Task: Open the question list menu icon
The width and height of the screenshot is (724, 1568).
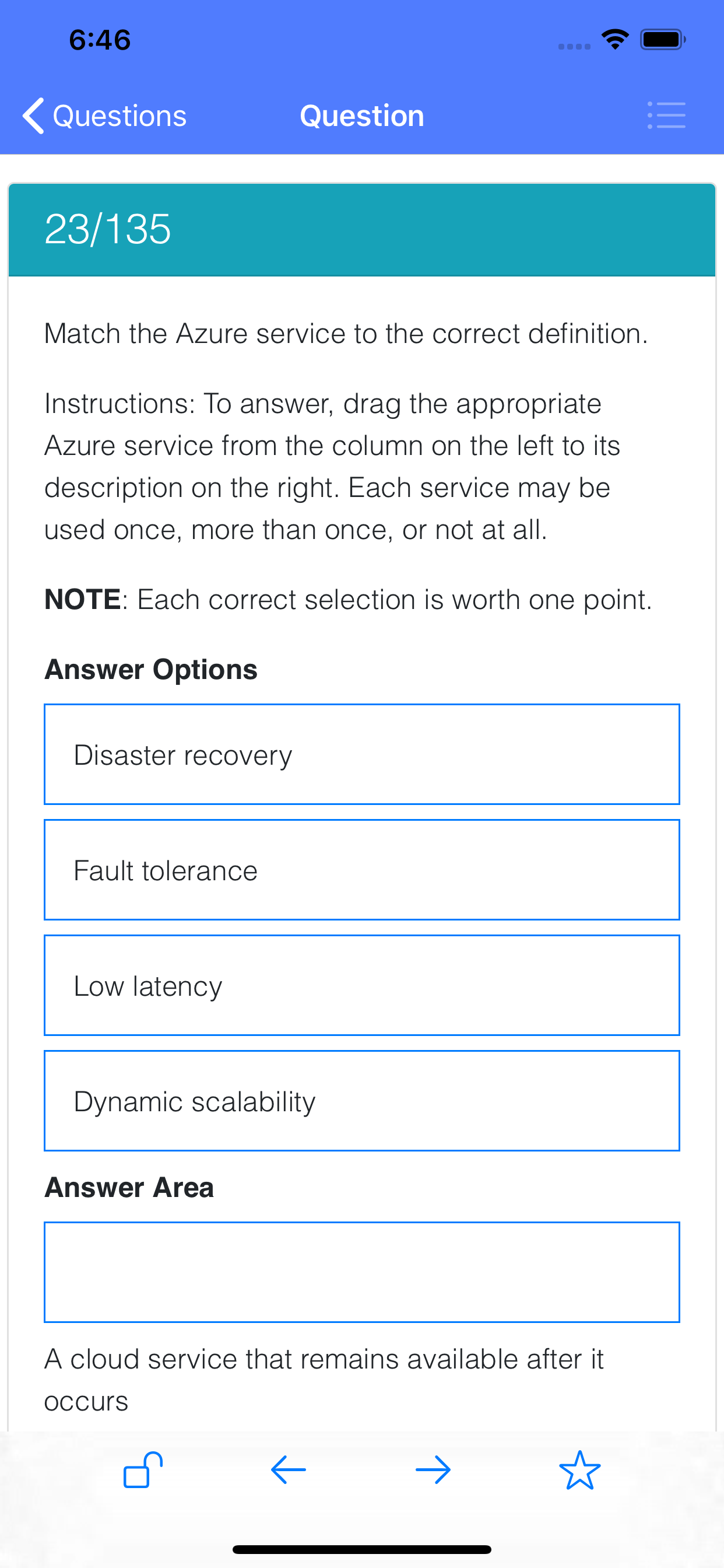Action: pos(666,116)
